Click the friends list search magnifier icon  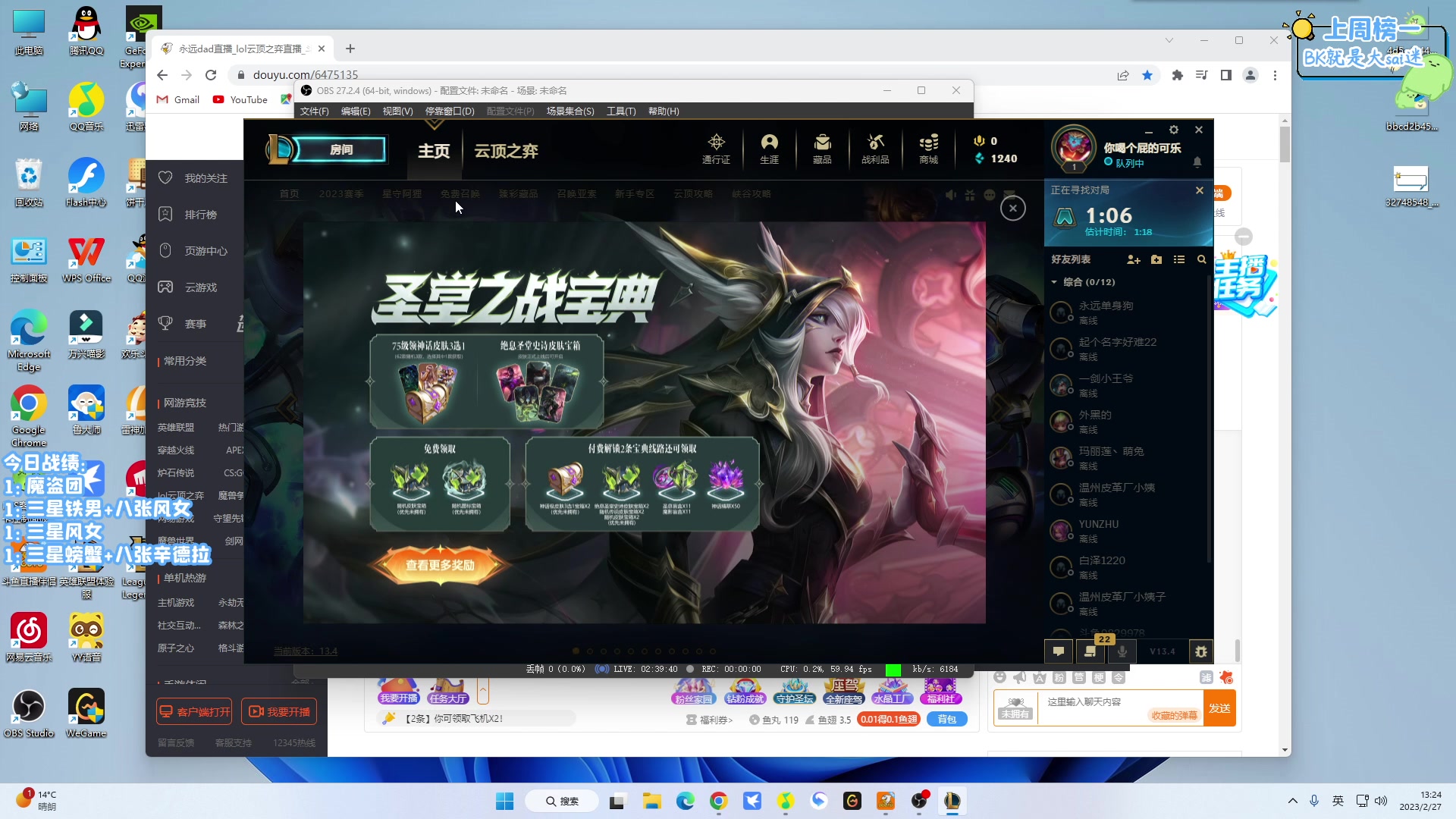(1201, 259)
